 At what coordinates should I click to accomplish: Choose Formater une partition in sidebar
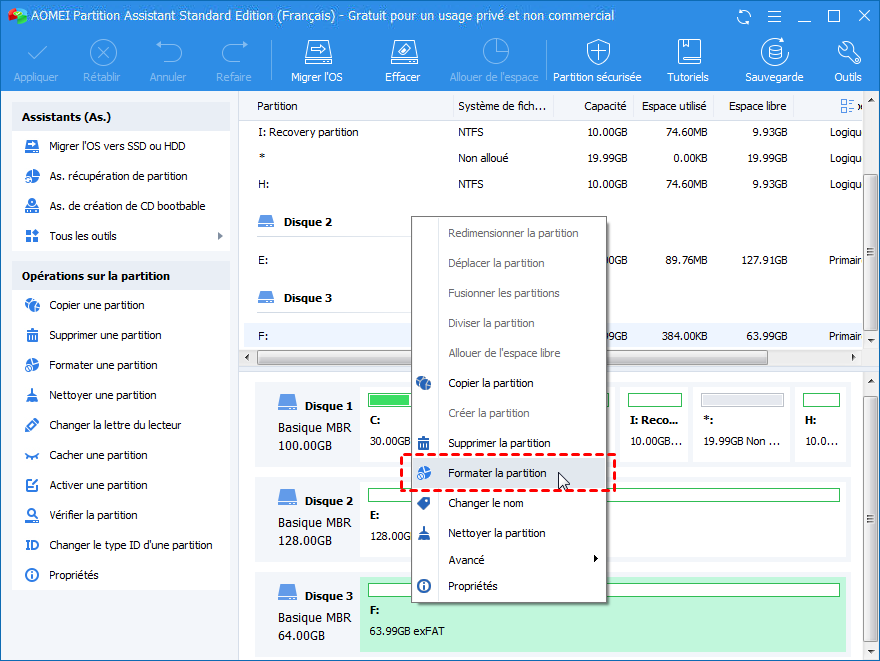103,365
